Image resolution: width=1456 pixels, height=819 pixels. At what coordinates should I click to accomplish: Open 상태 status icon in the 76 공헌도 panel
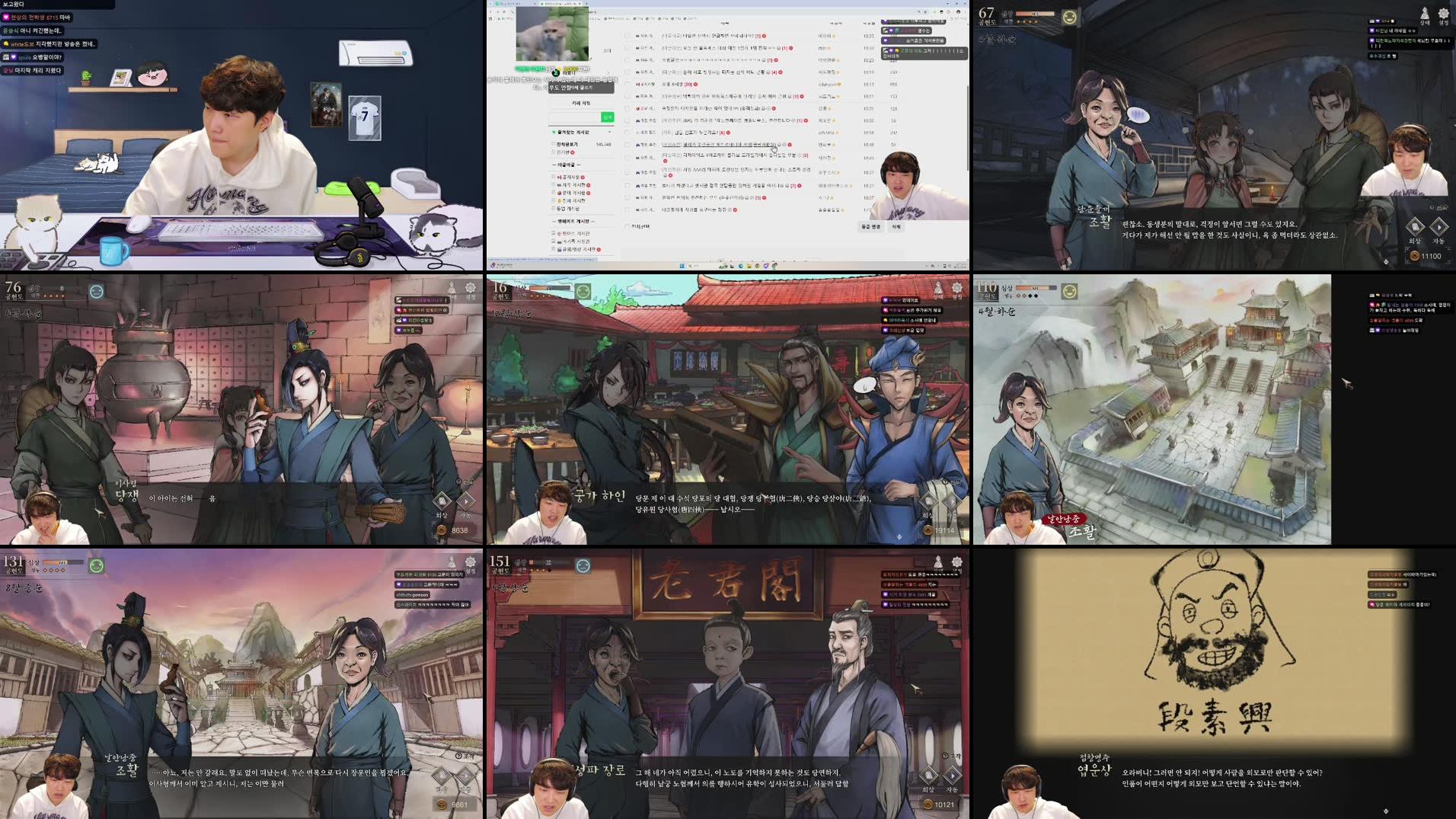click(x=452, y=290)
